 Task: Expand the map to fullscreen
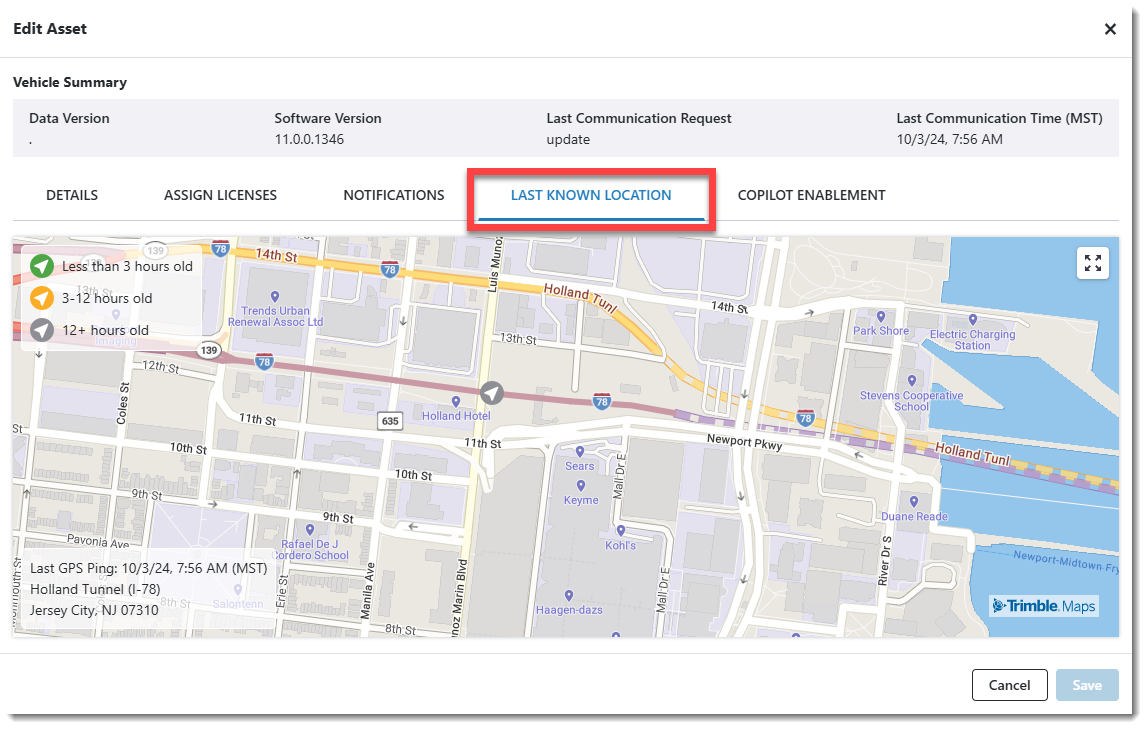click(1092, 263)
